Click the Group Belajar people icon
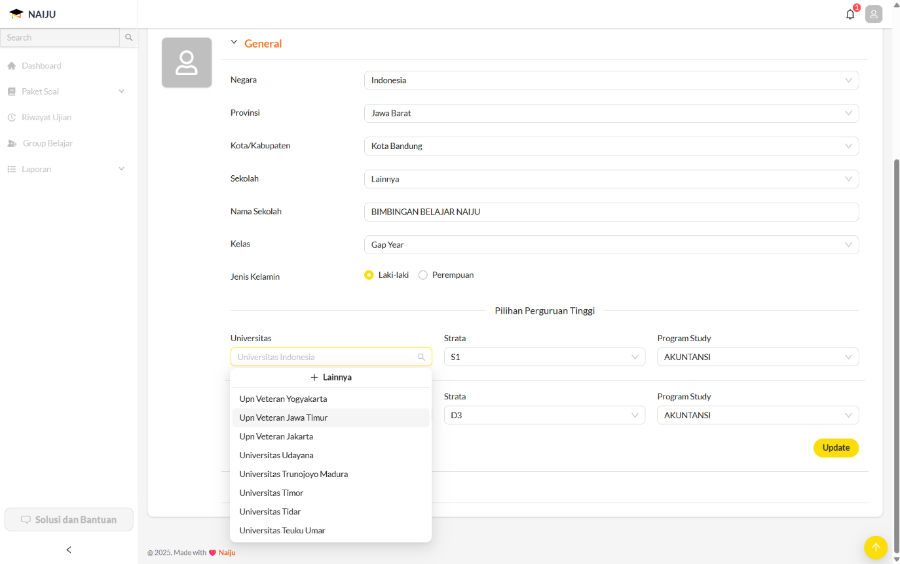This screenshot has width=900, height=564. 11,143
